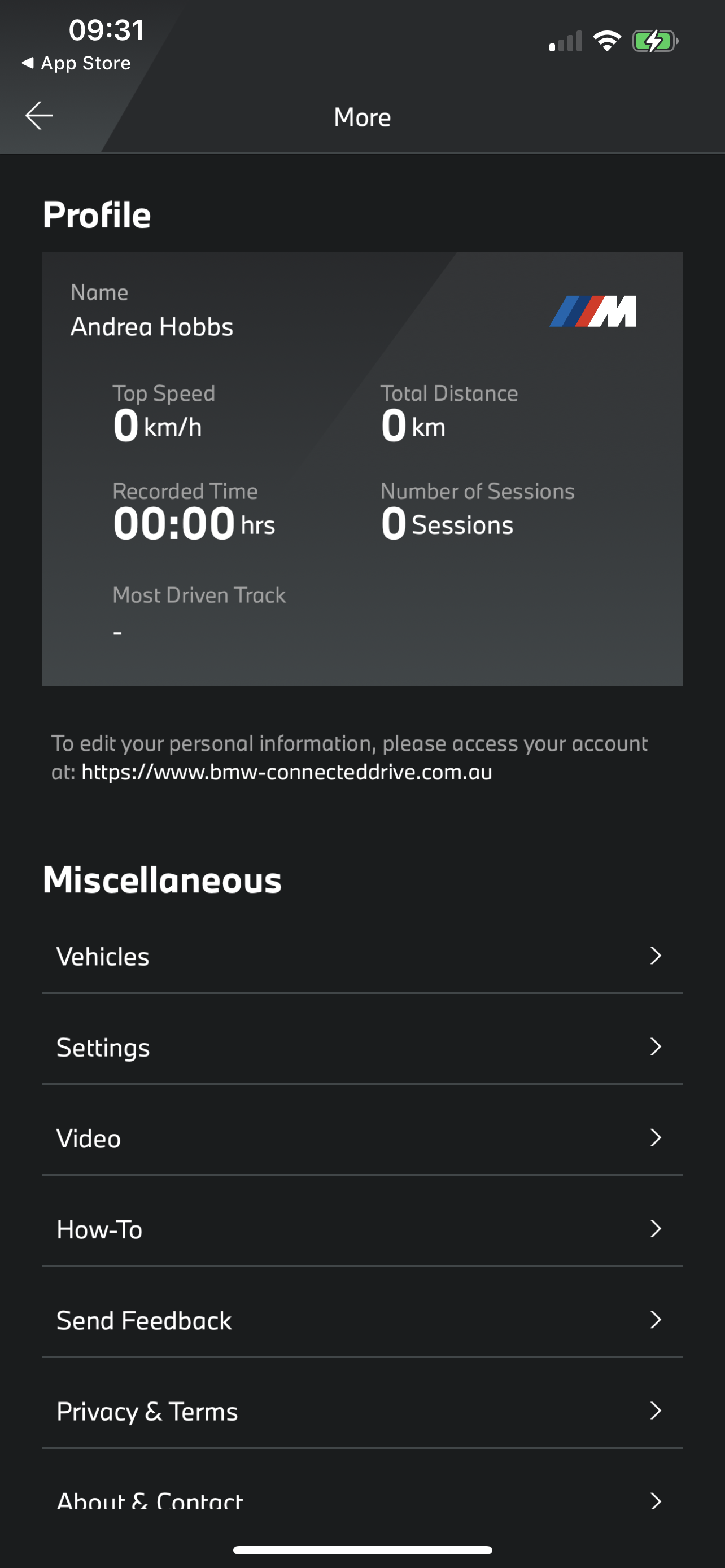Tap the Andrea Hobbs profile name

point(151,327)
